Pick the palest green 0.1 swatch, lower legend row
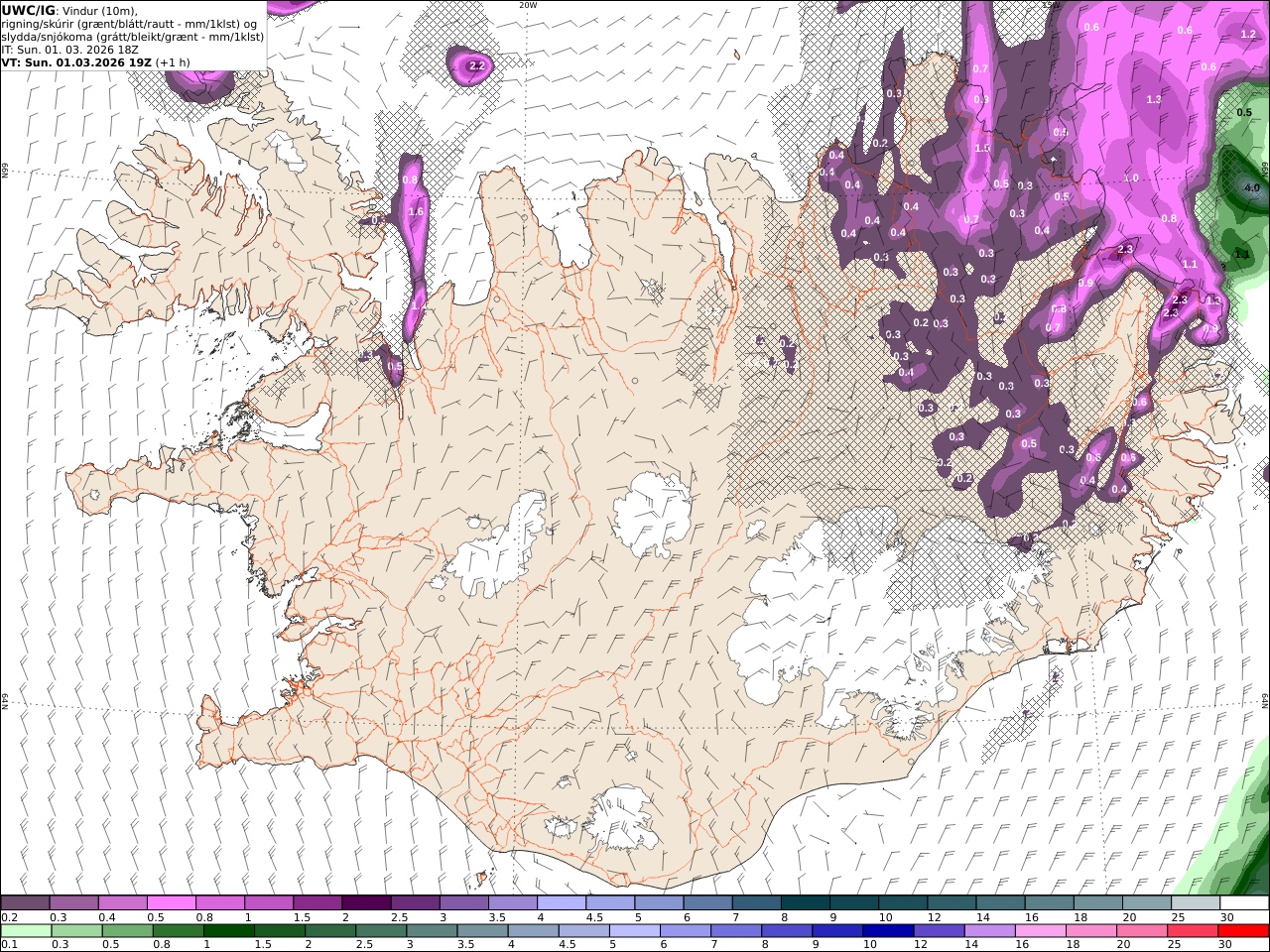 coord(26,931)
